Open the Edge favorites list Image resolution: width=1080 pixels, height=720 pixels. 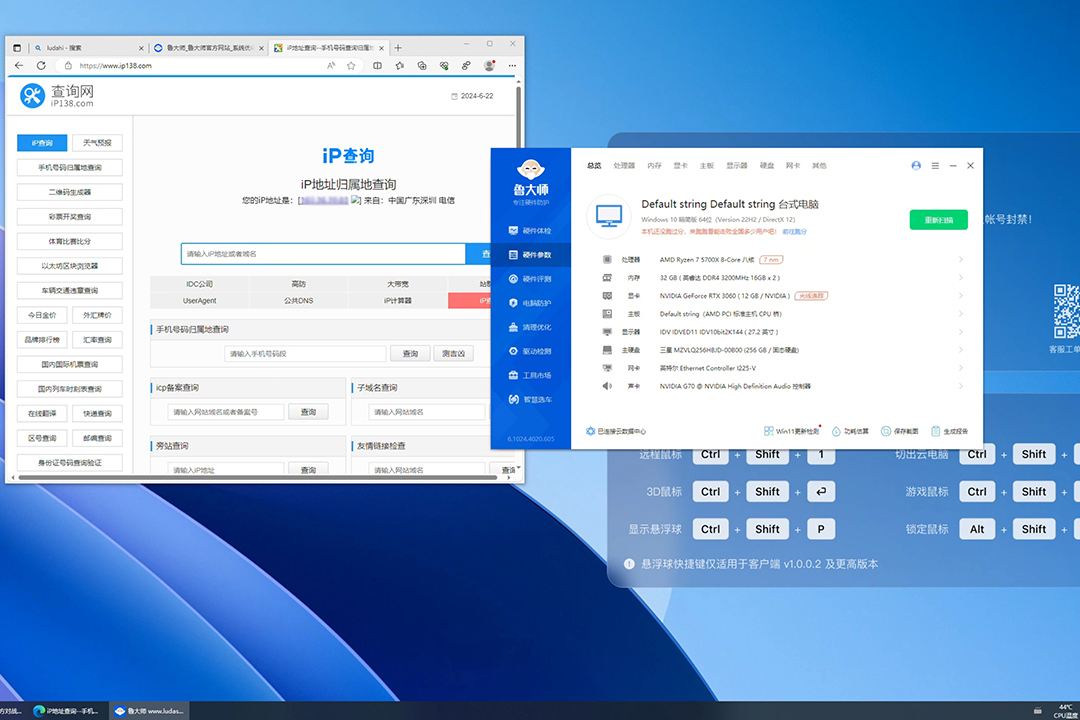(x=400, y=65)
